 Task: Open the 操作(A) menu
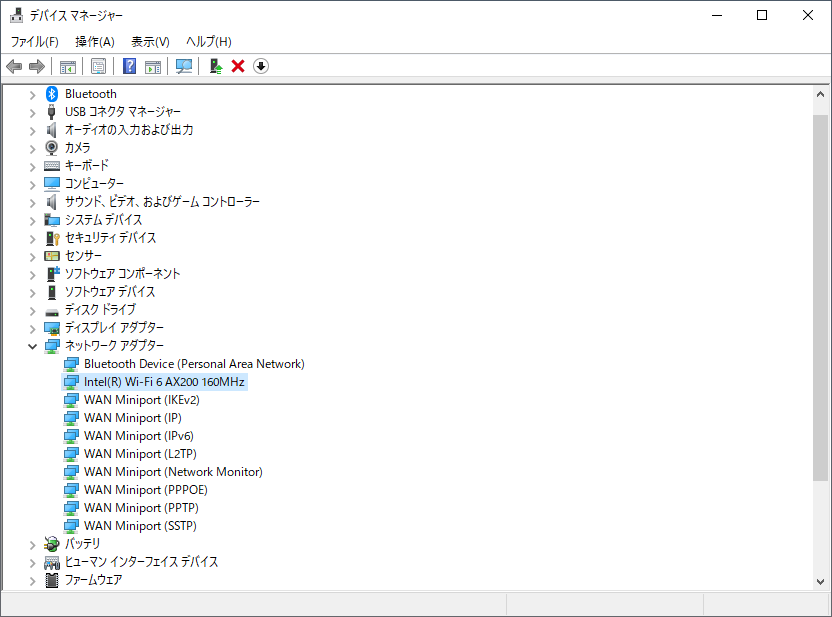point(94,41)
